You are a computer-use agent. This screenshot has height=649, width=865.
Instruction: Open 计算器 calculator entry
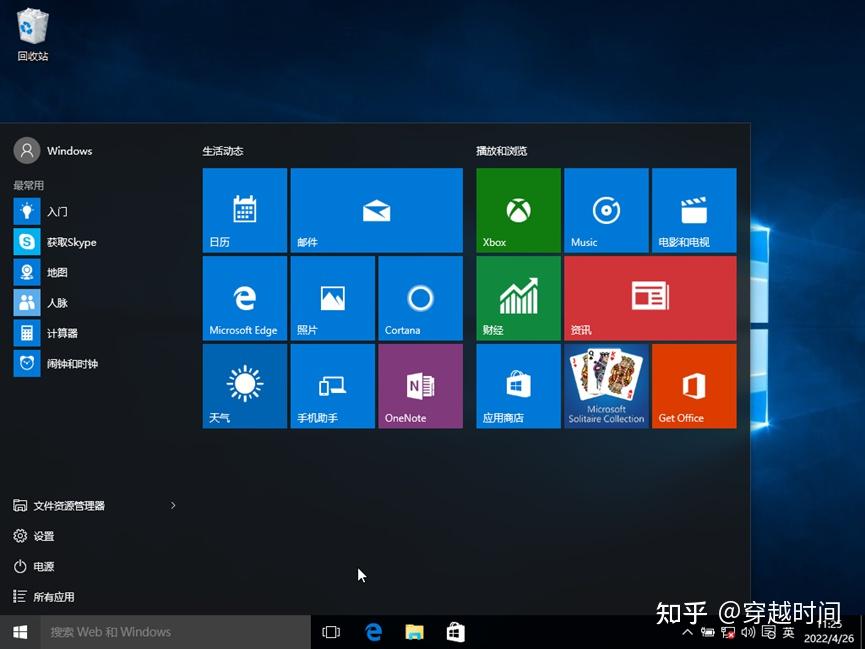(x=94, y=333)
